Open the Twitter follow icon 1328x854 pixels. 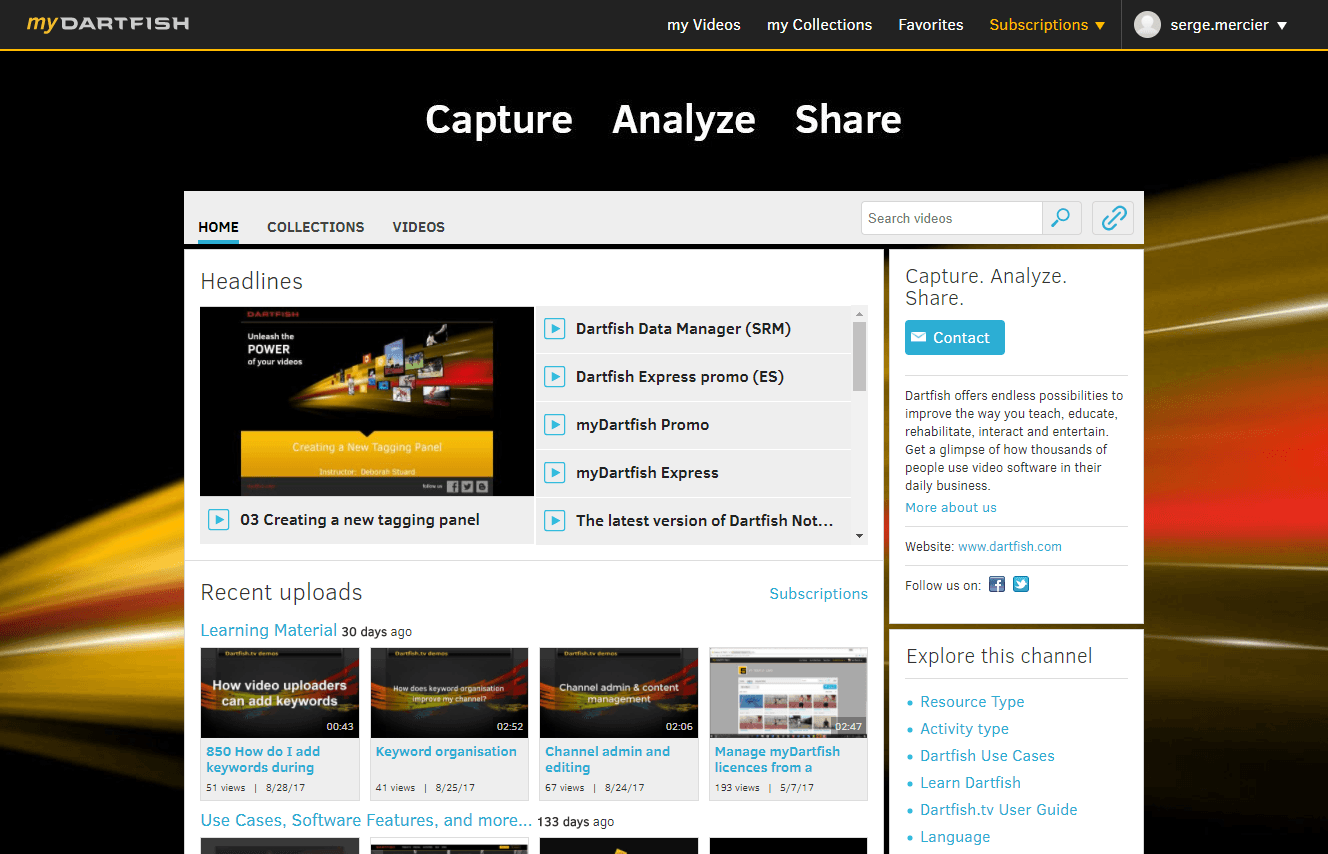(1021, 585)
